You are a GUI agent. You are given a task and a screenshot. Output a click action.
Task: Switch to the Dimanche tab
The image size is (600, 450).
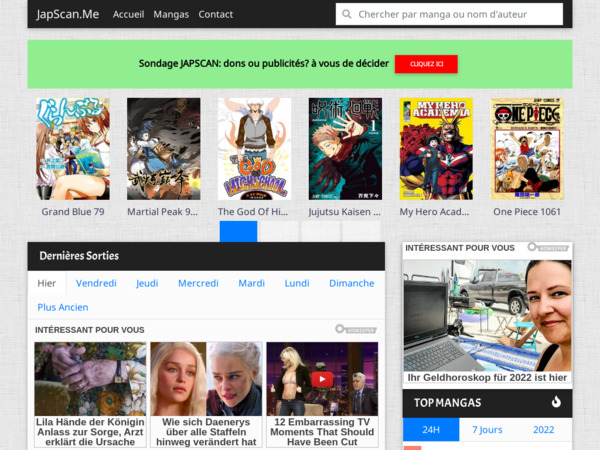352,283
